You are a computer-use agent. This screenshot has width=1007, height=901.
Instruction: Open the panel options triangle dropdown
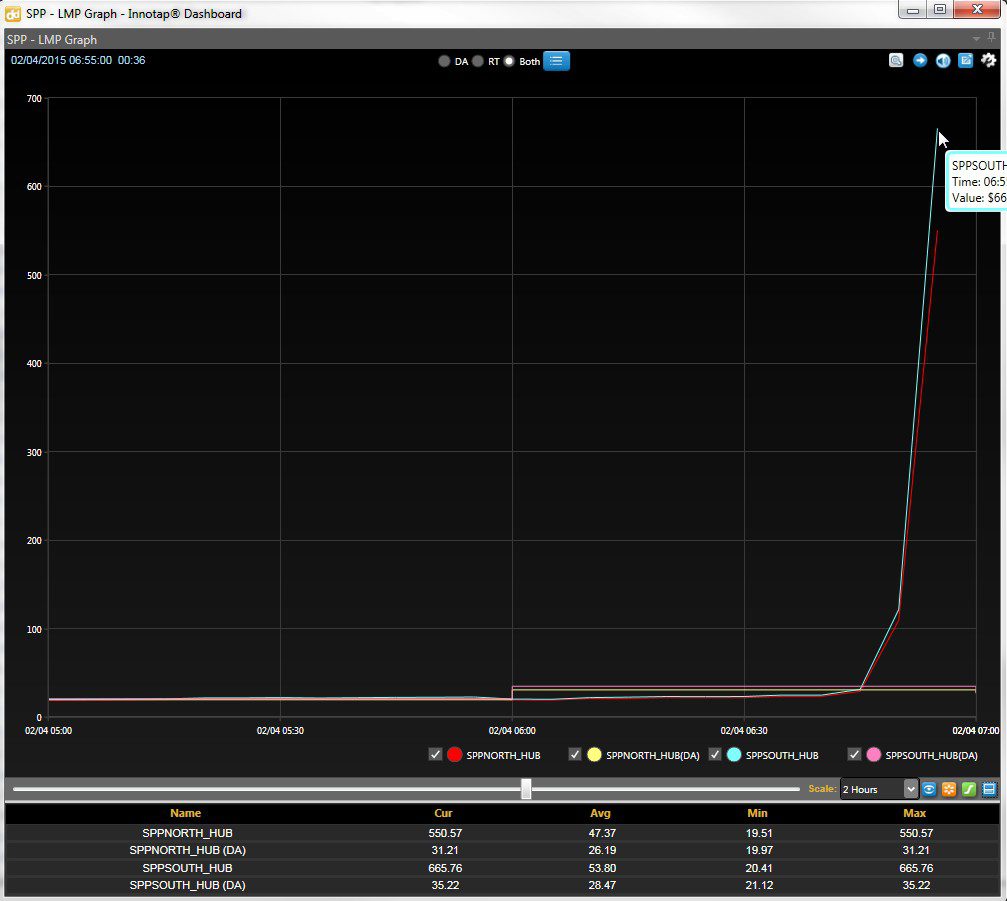point(976,39)
